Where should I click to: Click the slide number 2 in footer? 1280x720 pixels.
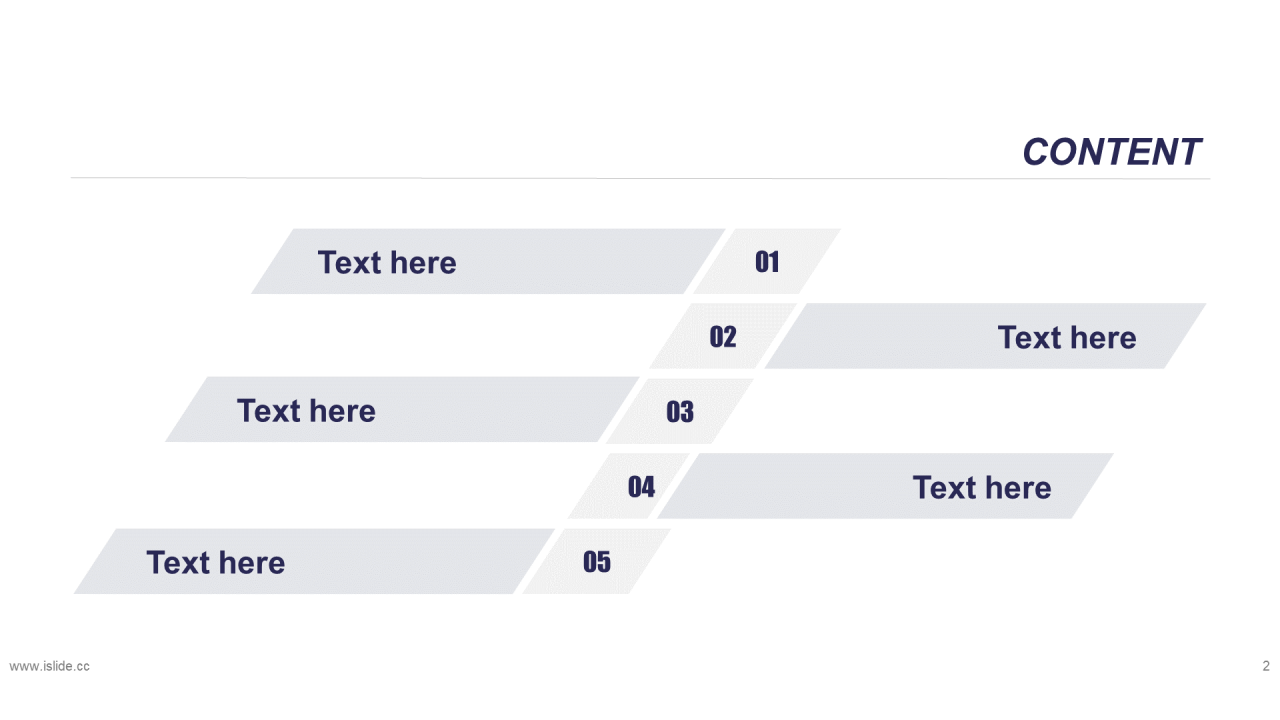click(1266, 666)
